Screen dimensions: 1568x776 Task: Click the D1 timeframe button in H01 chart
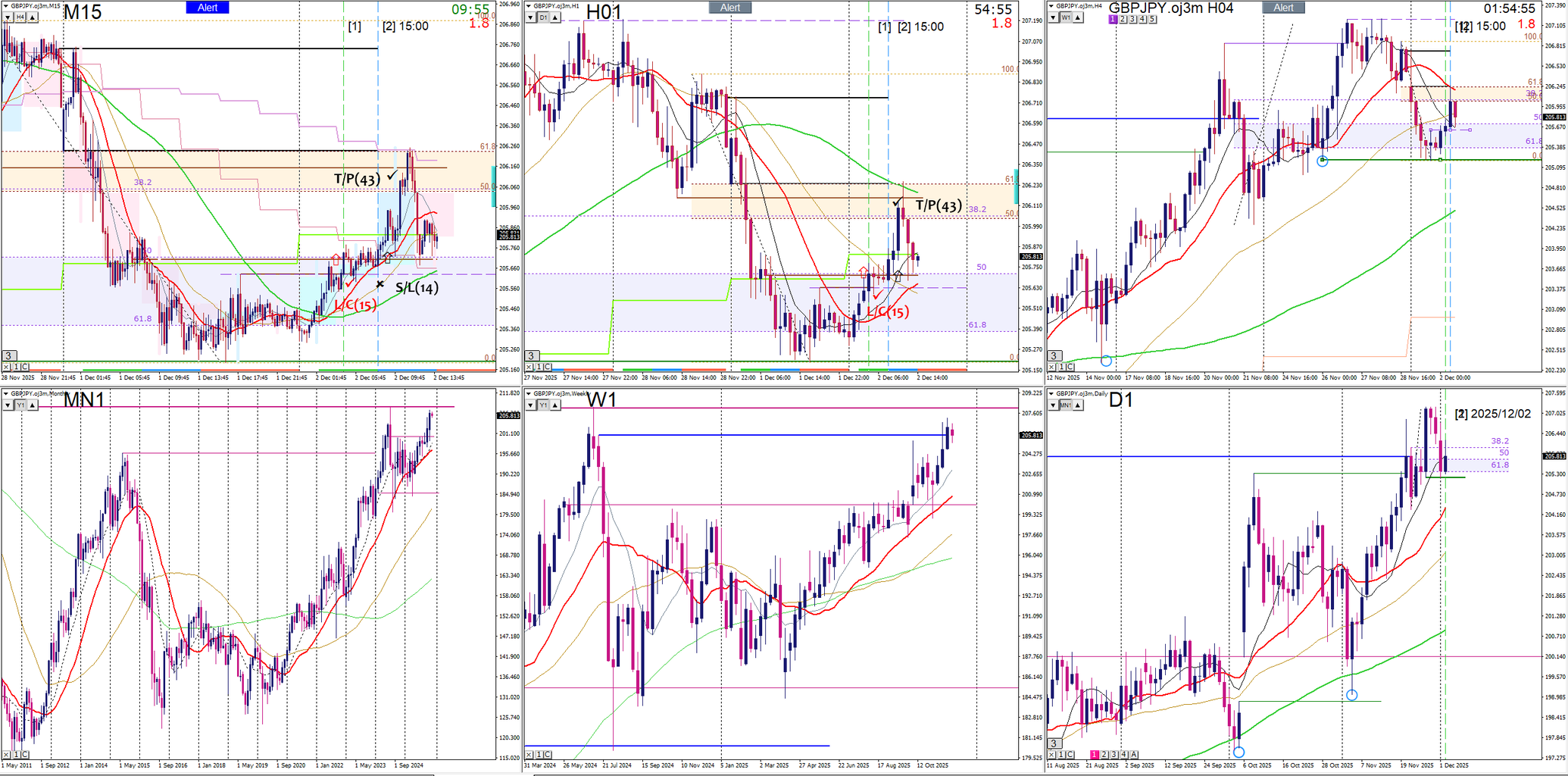[x=543, y=17]
